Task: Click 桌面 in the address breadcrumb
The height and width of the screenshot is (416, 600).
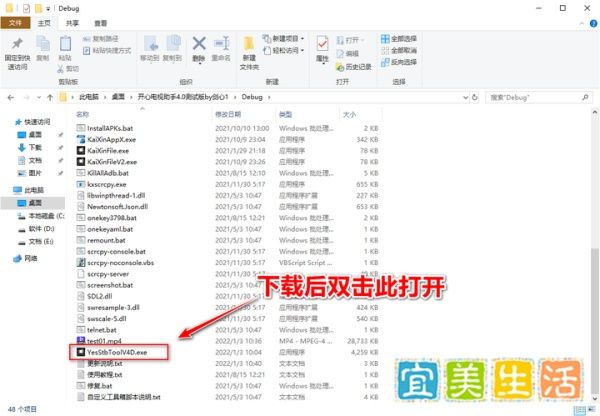Action: click(118, 97)
